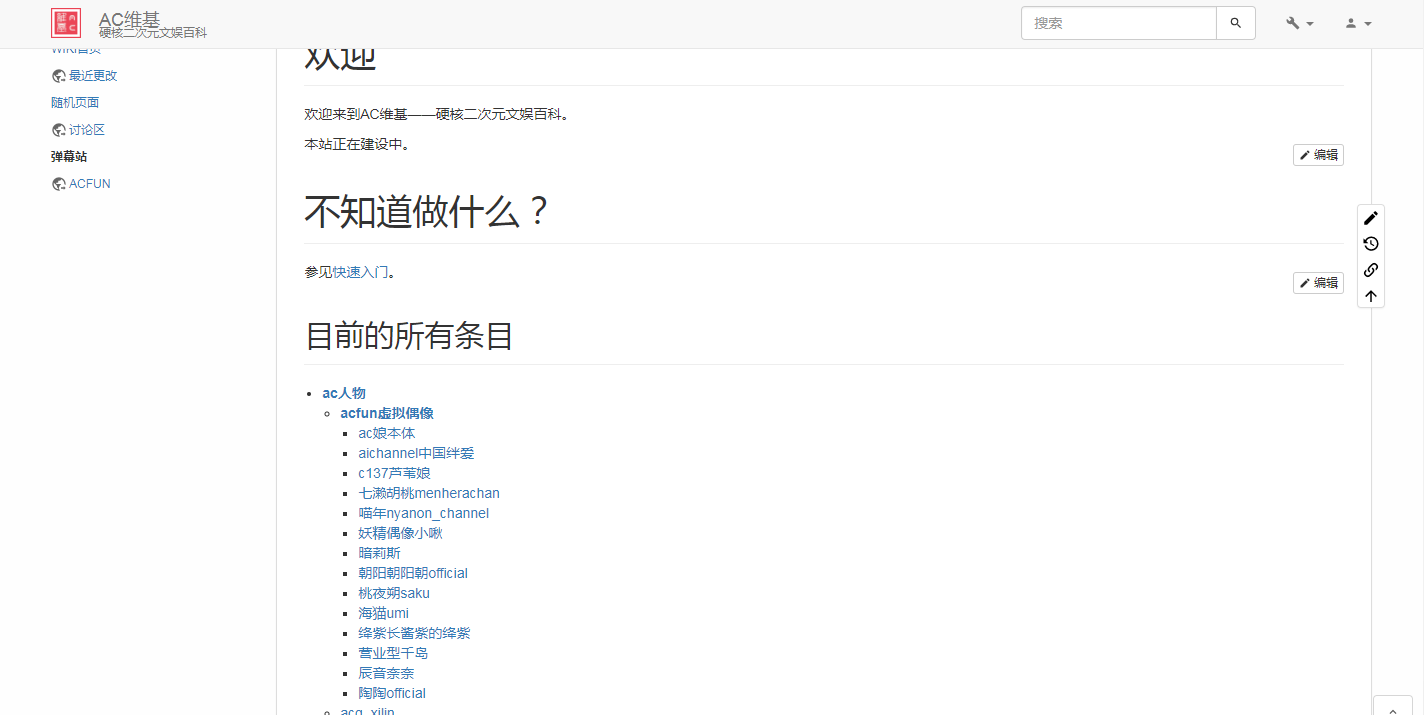Focus the 搜索 search field
The image size is (1424, 715).
[1119, 23]
